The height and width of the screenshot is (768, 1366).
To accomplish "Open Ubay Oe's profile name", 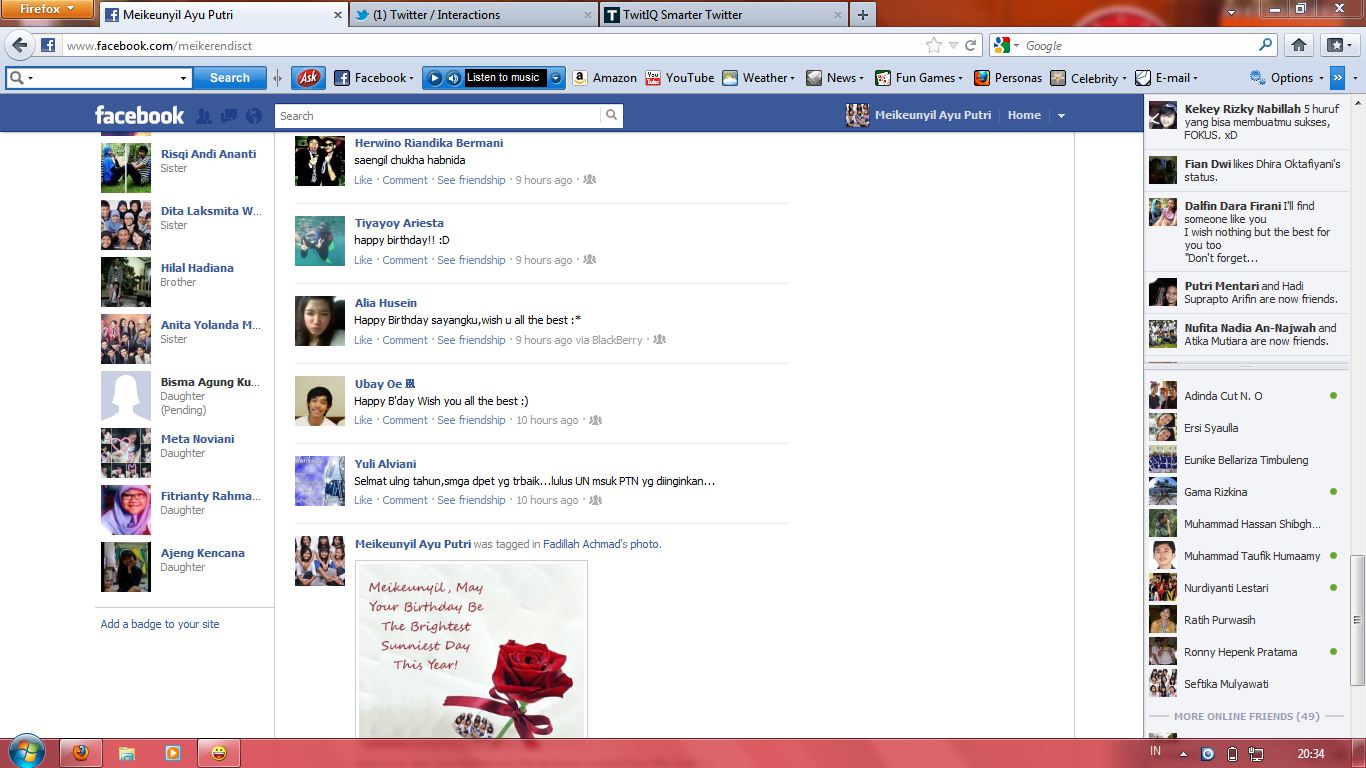I will (385, 384).
